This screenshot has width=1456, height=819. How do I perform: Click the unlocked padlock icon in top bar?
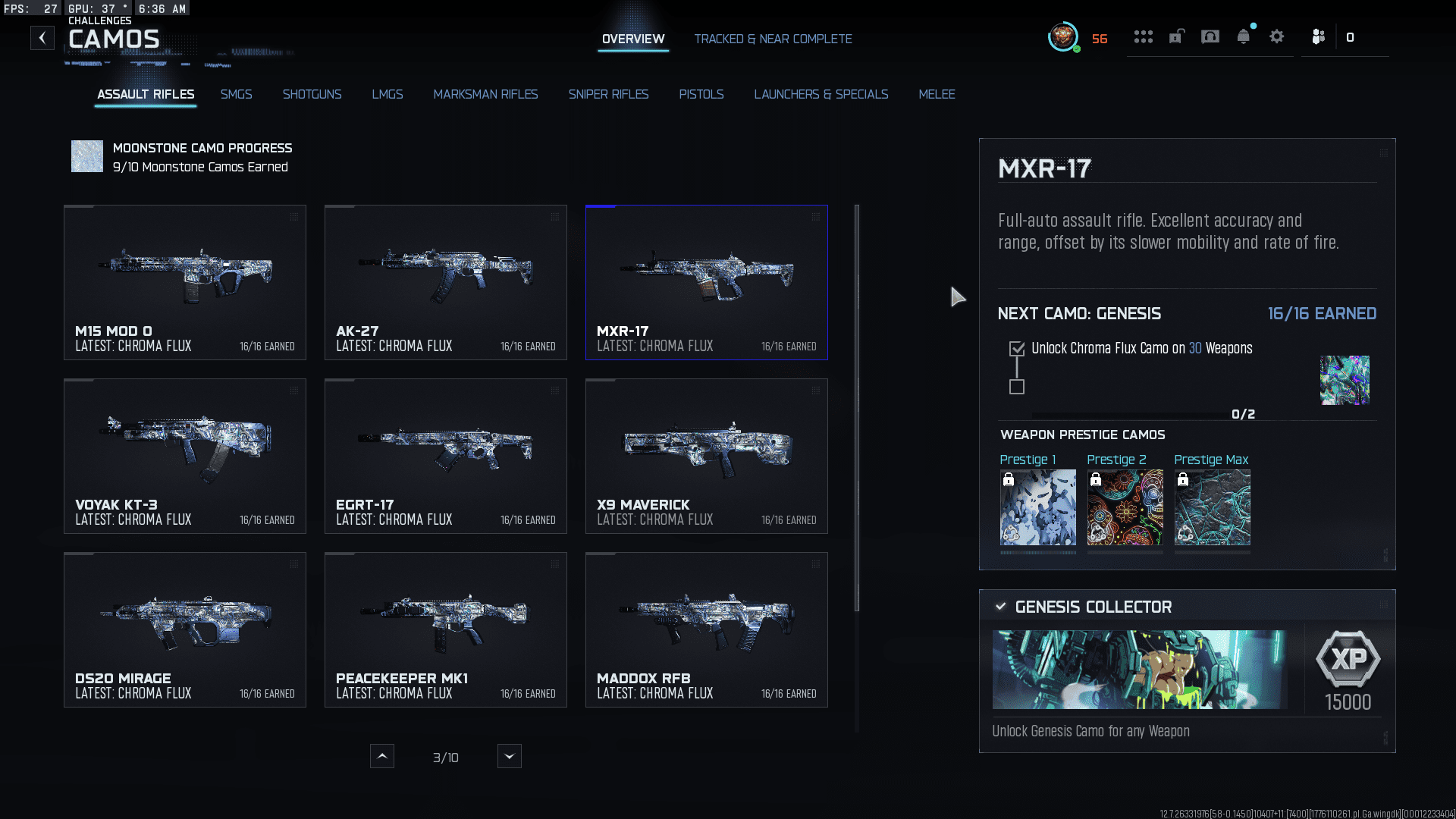click(1176, 36)
